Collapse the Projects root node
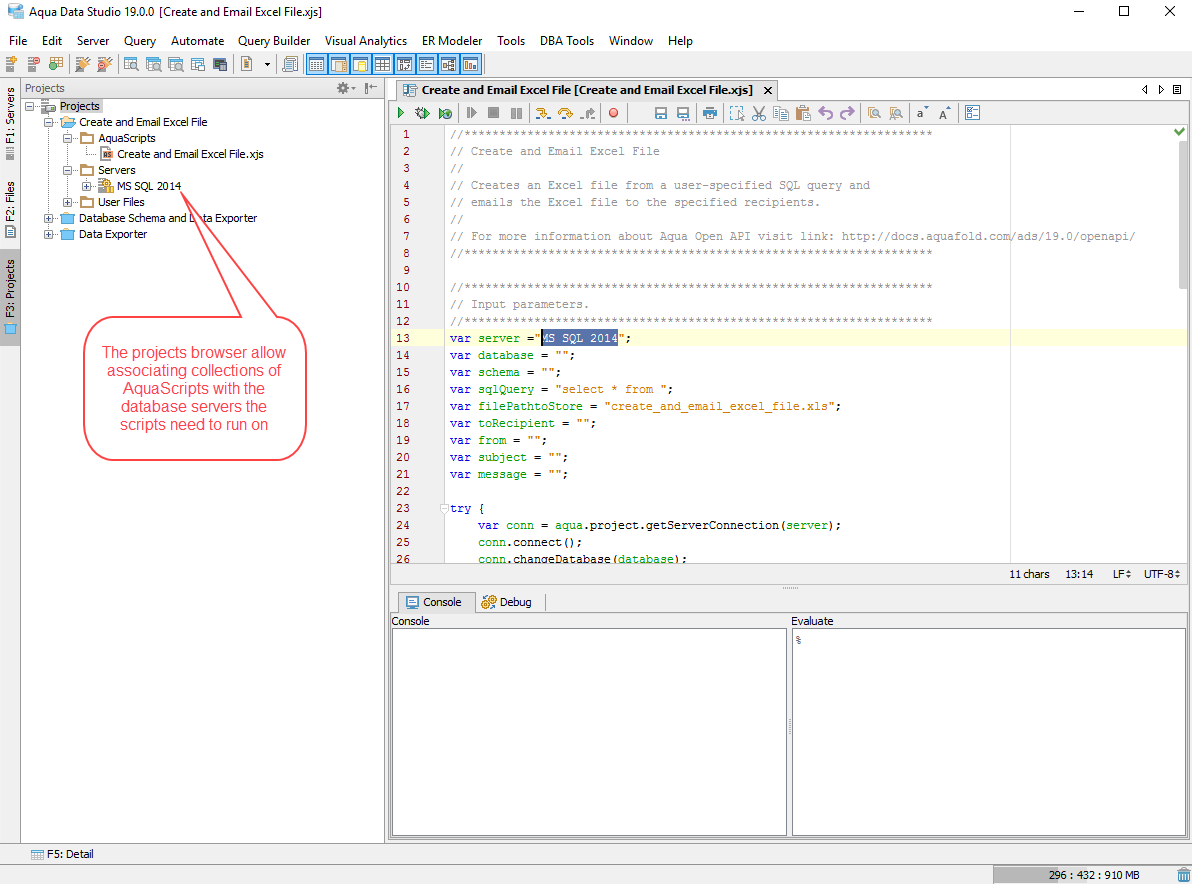Image resolution: width=1192 pixels, height=884 pixels. pos(30,106)
